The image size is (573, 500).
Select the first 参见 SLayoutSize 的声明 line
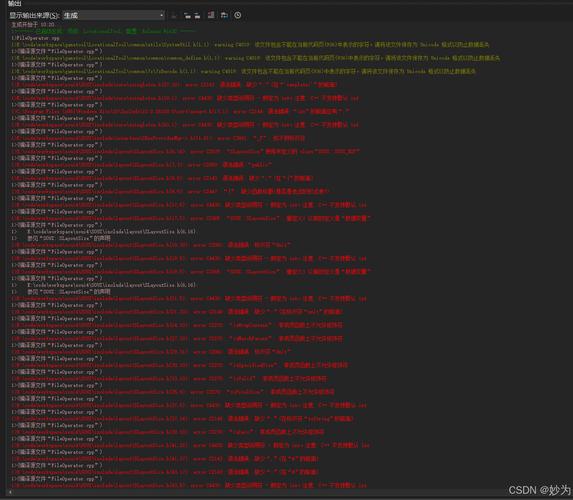61,238
